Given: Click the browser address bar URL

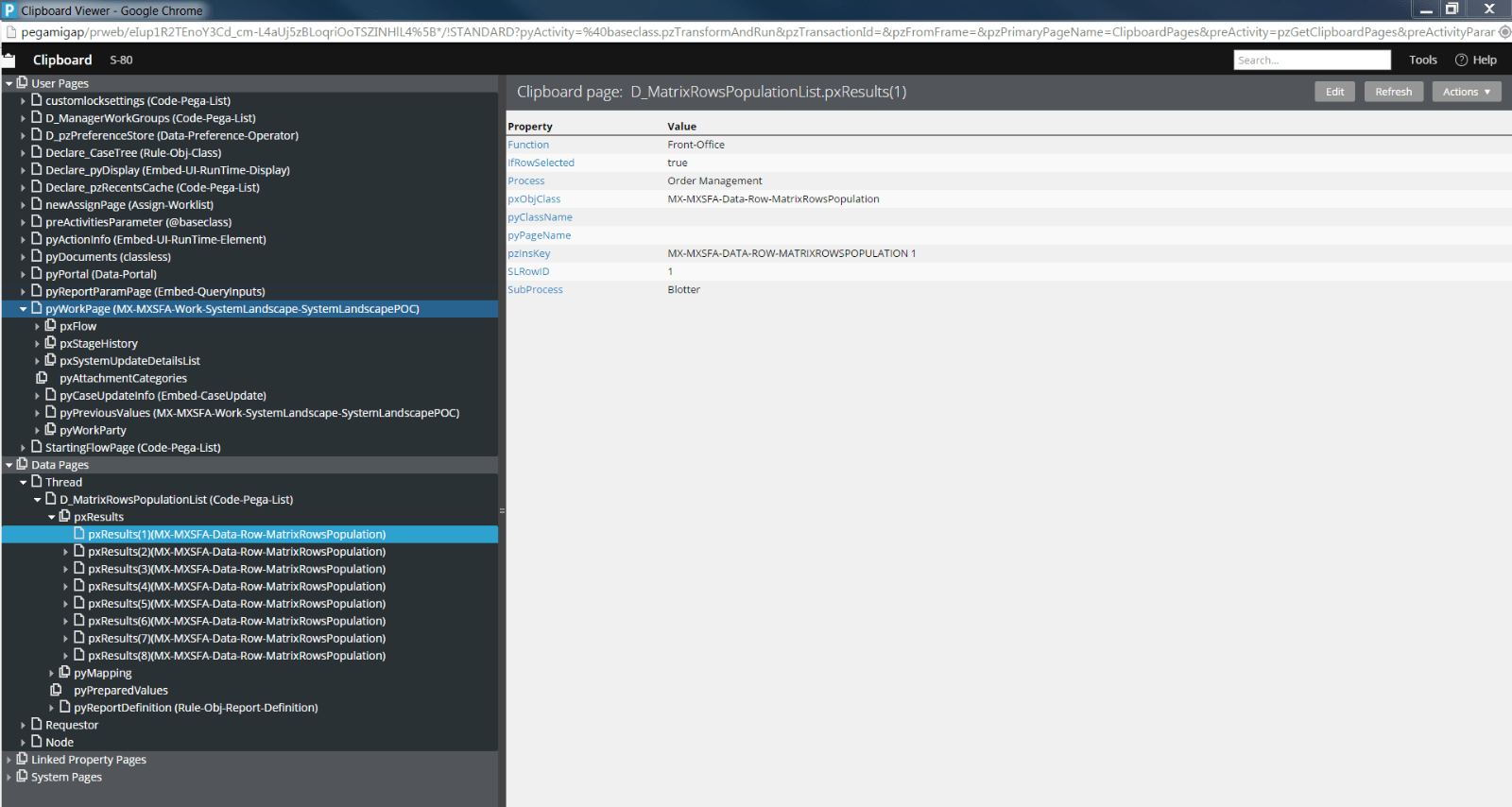Looking at the screenshot, I should [758, 32].
